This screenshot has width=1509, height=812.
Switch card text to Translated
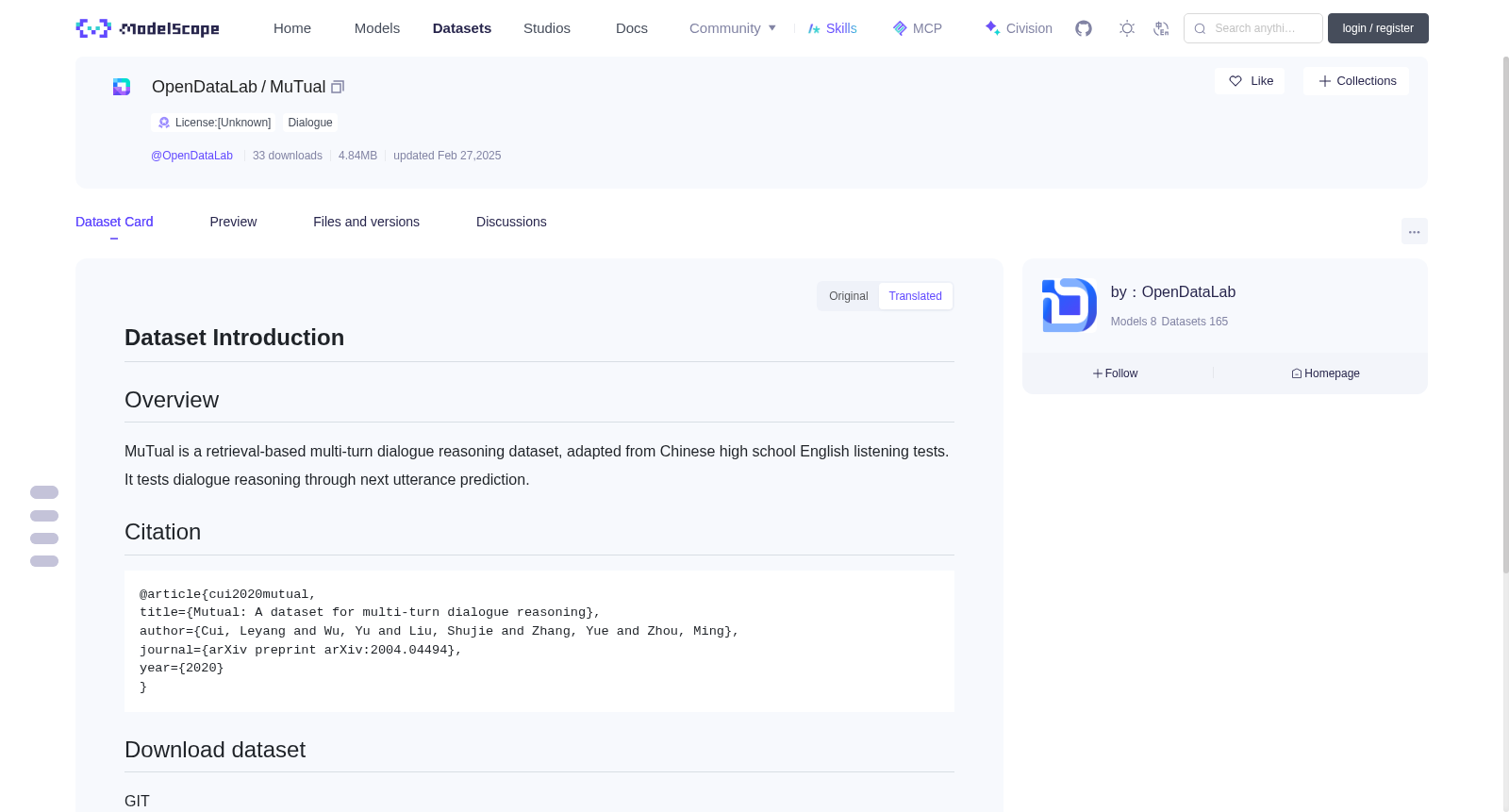(x=915, y=296)
